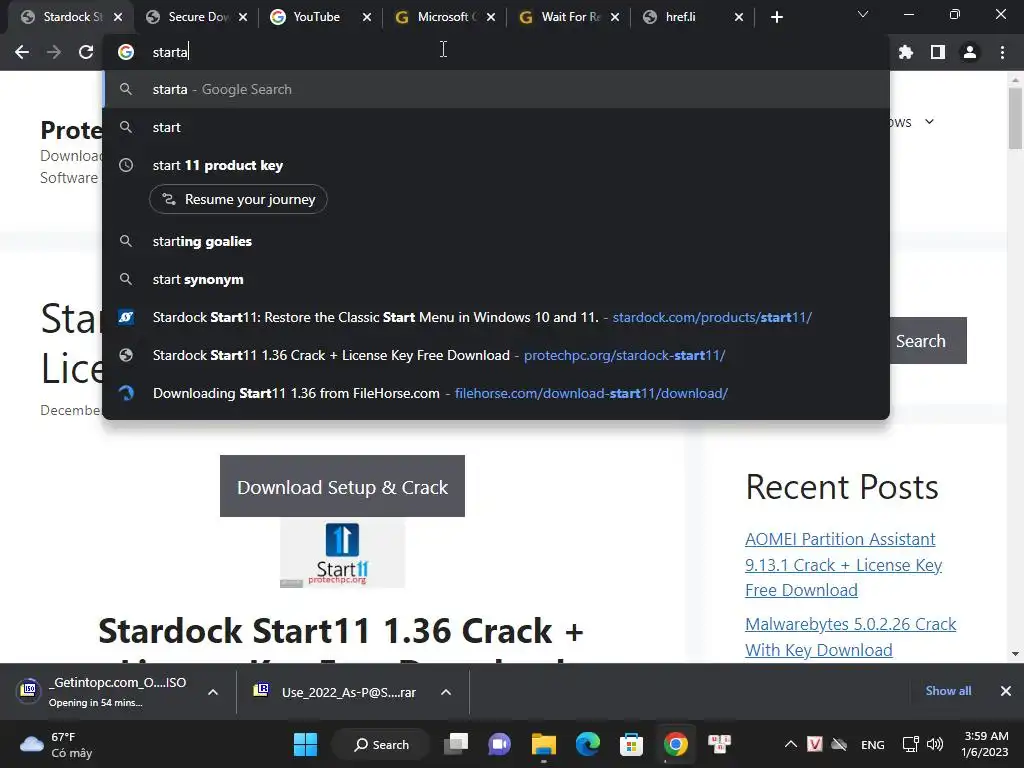This screenshot has width=1024, height=768.
Task: Select 'starting goalies' suggestion
Action: coord(496,241)
